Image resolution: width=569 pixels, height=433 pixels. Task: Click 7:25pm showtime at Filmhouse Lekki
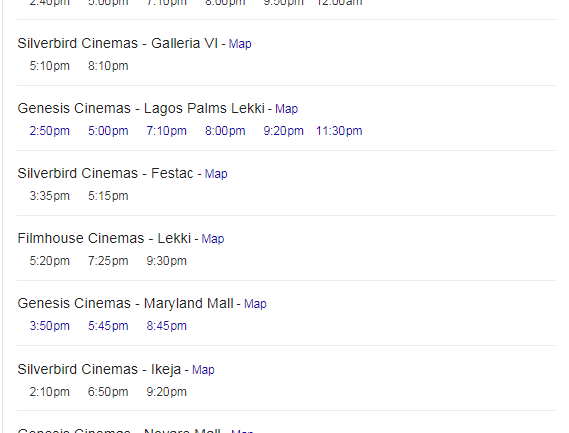click(x=108, y=261)
